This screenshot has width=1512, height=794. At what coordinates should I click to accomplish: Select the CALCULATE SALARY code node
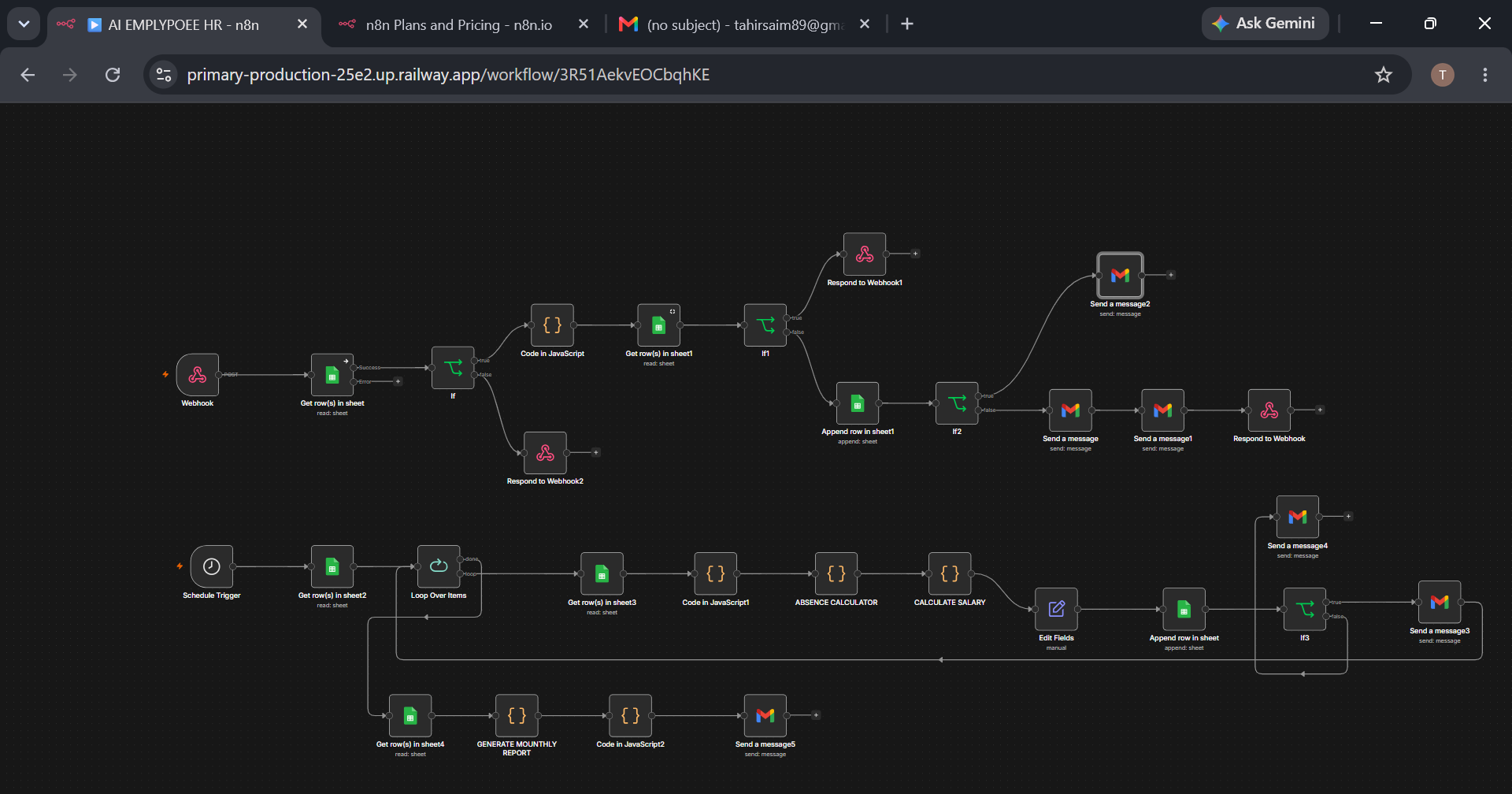950,573
